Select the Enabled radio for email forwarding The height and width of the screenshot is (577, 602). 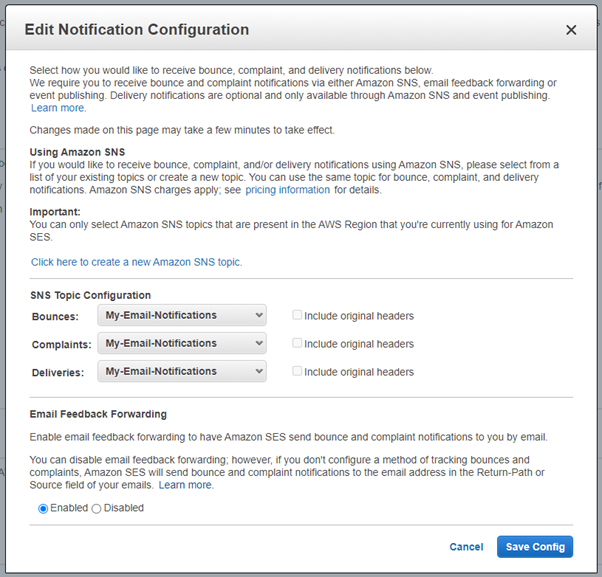coord(43,508)
